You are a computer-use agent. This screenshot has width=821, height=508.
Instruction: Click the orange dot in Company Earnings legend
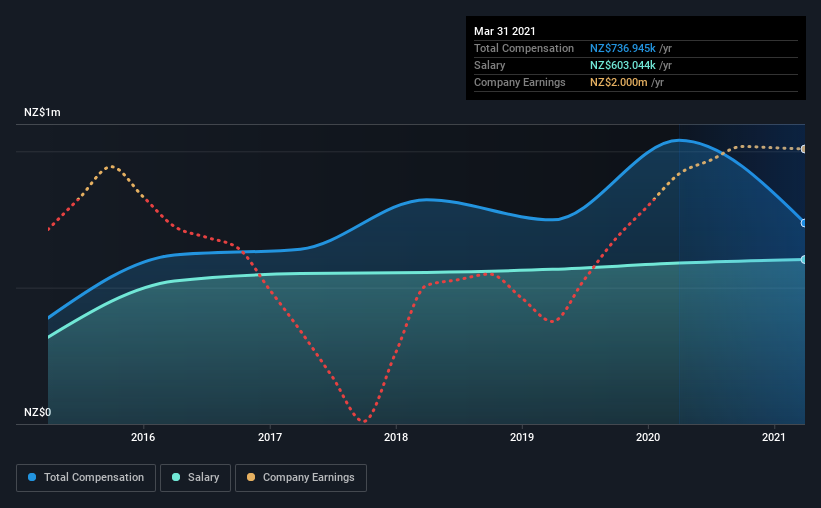click(x=251, y=477)
